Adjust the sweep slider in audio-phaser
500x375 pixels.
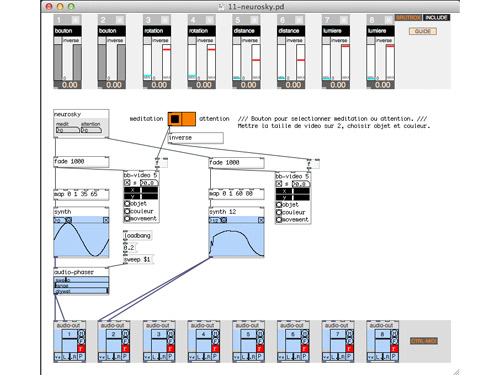click(81, 280)
